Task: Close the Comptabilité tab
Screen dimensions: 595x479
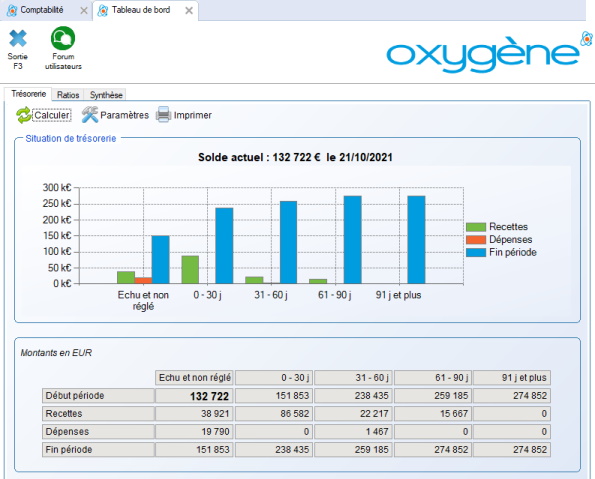Action: 84,11
